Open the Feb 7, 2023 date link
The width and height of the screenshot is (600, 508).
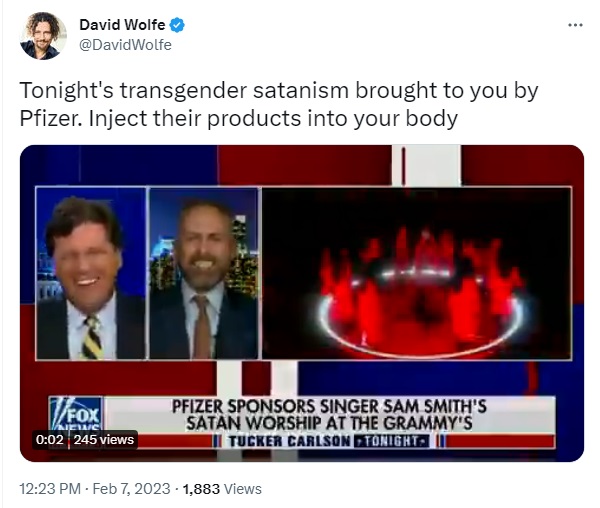tap(131, 489)
